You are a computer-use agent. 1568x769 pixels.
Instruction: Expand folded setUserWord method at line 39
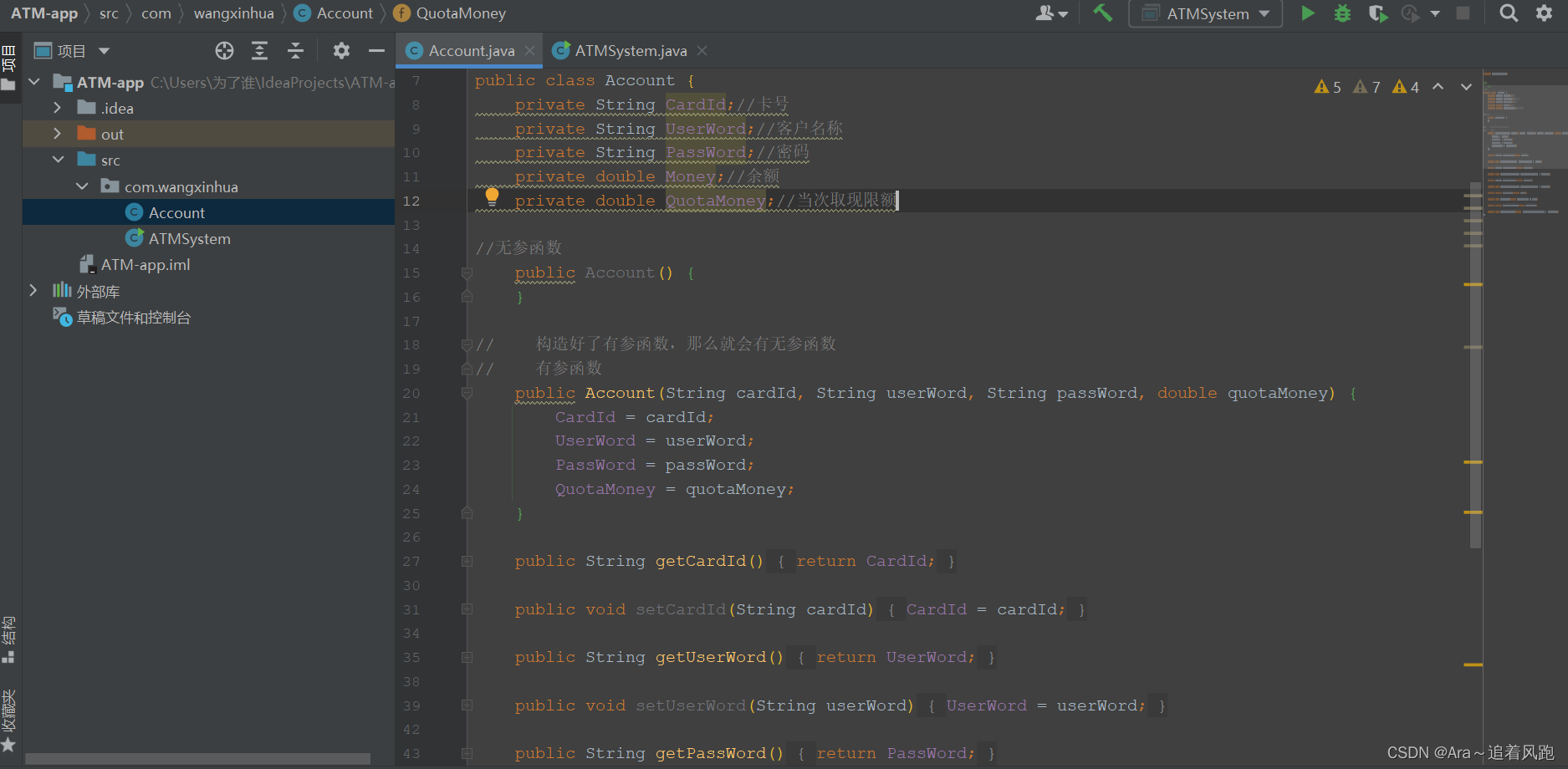467,705
